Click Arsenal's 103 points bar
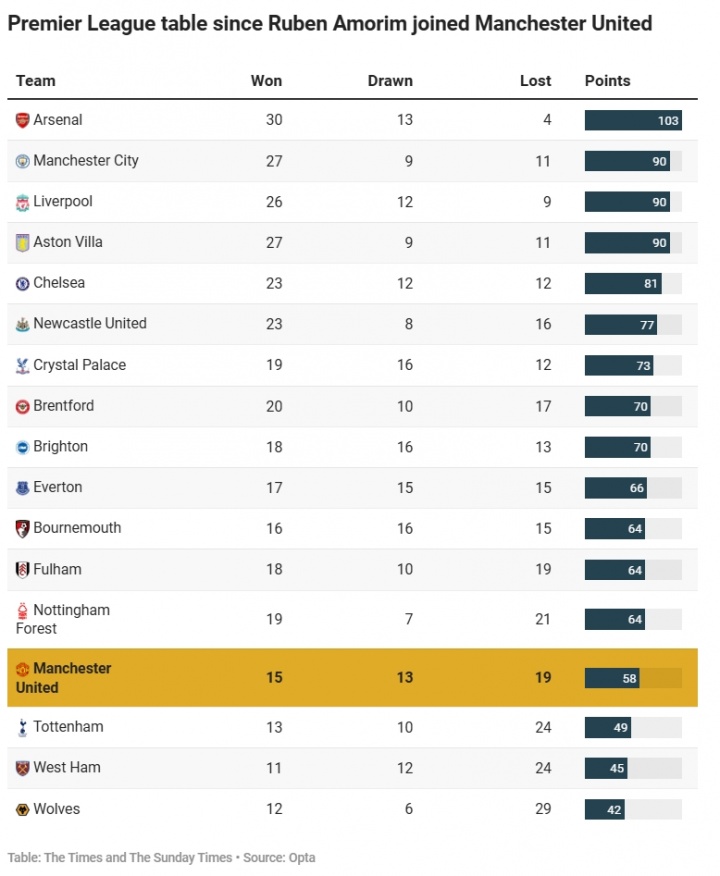Viewport: 720px width, 876px height. pyautogui.click(x=632, y=121)
